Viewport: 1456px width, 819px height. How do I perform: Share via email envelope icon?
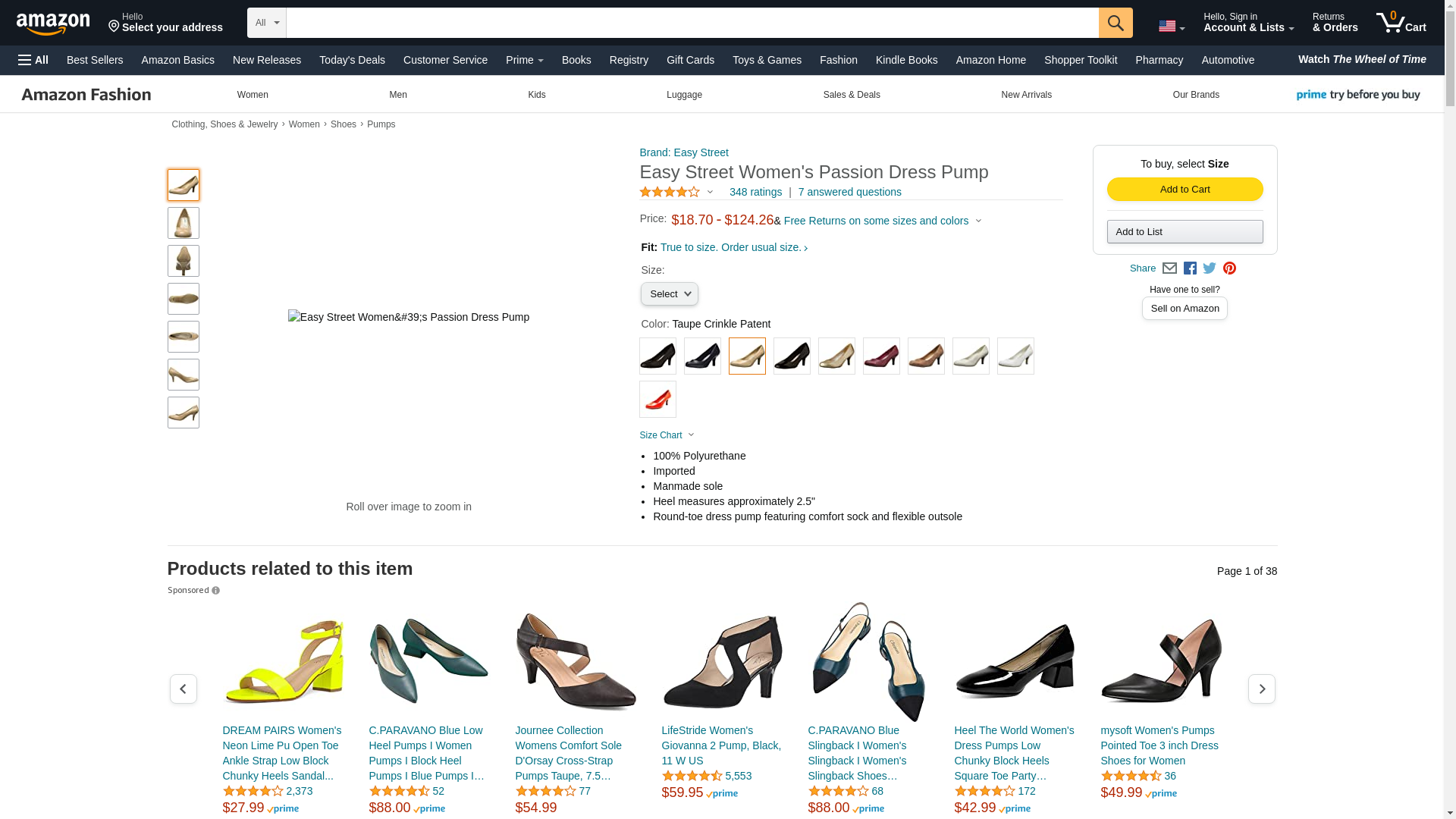tap(1169, 268)
